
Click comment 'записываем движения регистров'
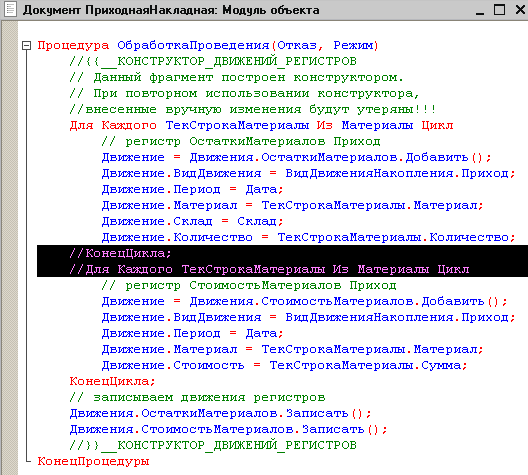(197, 397)
